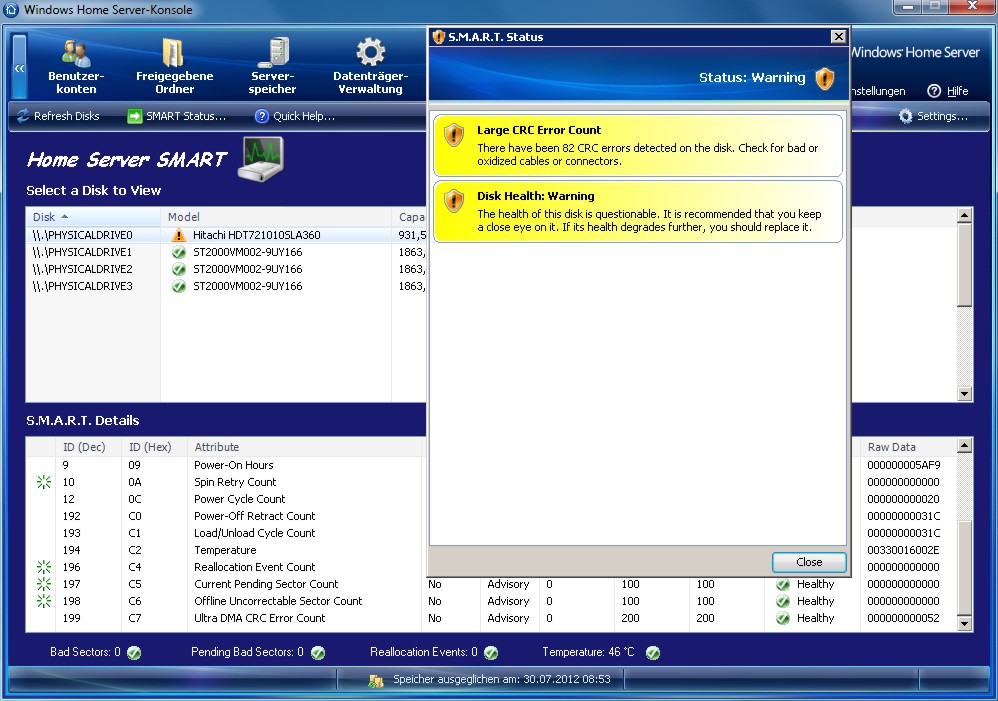This screenshot has width=998, height=701.
Task: Click the green star icon in Current Pending Sector row
Action: 44,584
